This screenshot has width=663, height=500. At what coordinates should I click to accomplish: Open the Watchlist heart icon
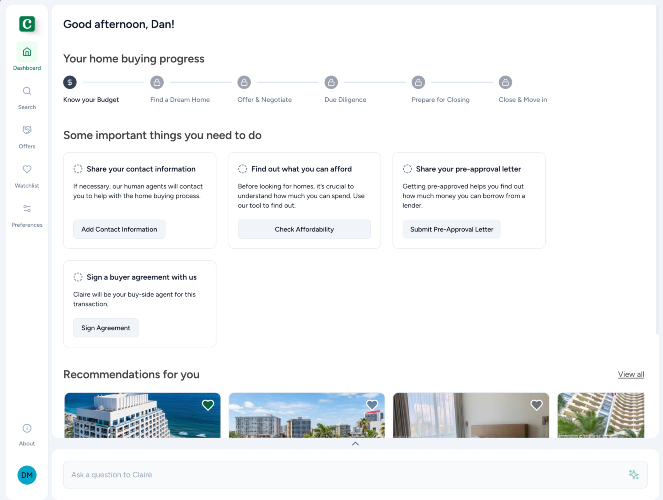coord(27,169)
